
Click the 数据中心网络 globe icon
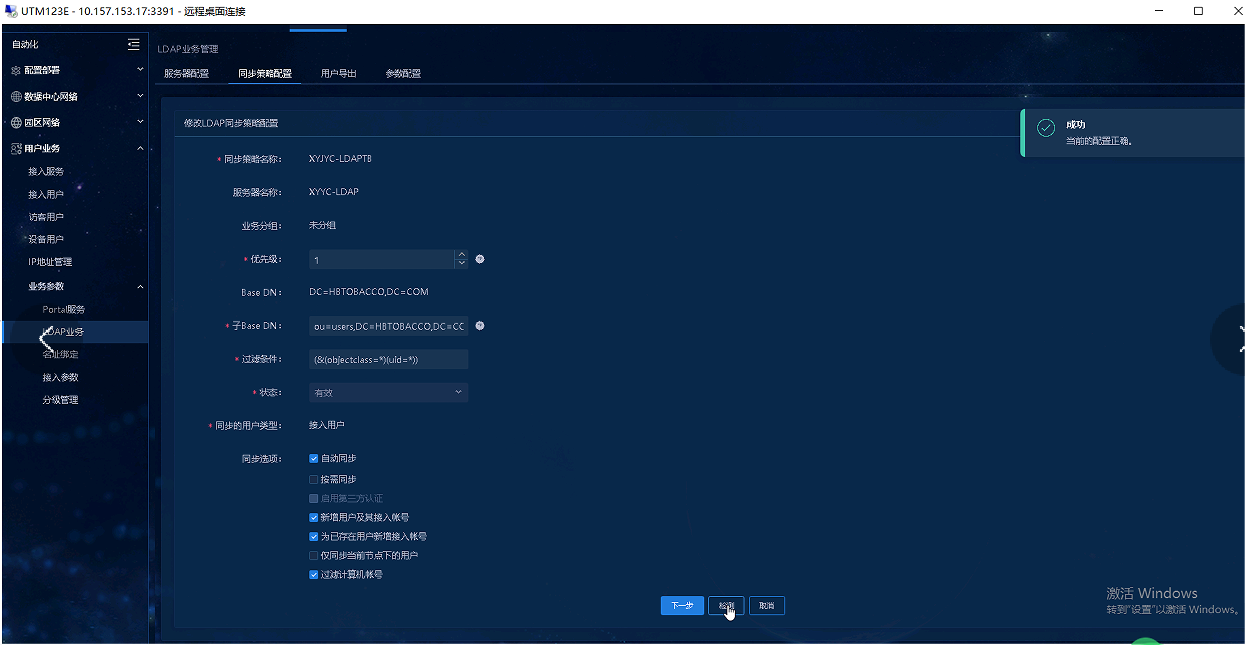pos(15,97)
